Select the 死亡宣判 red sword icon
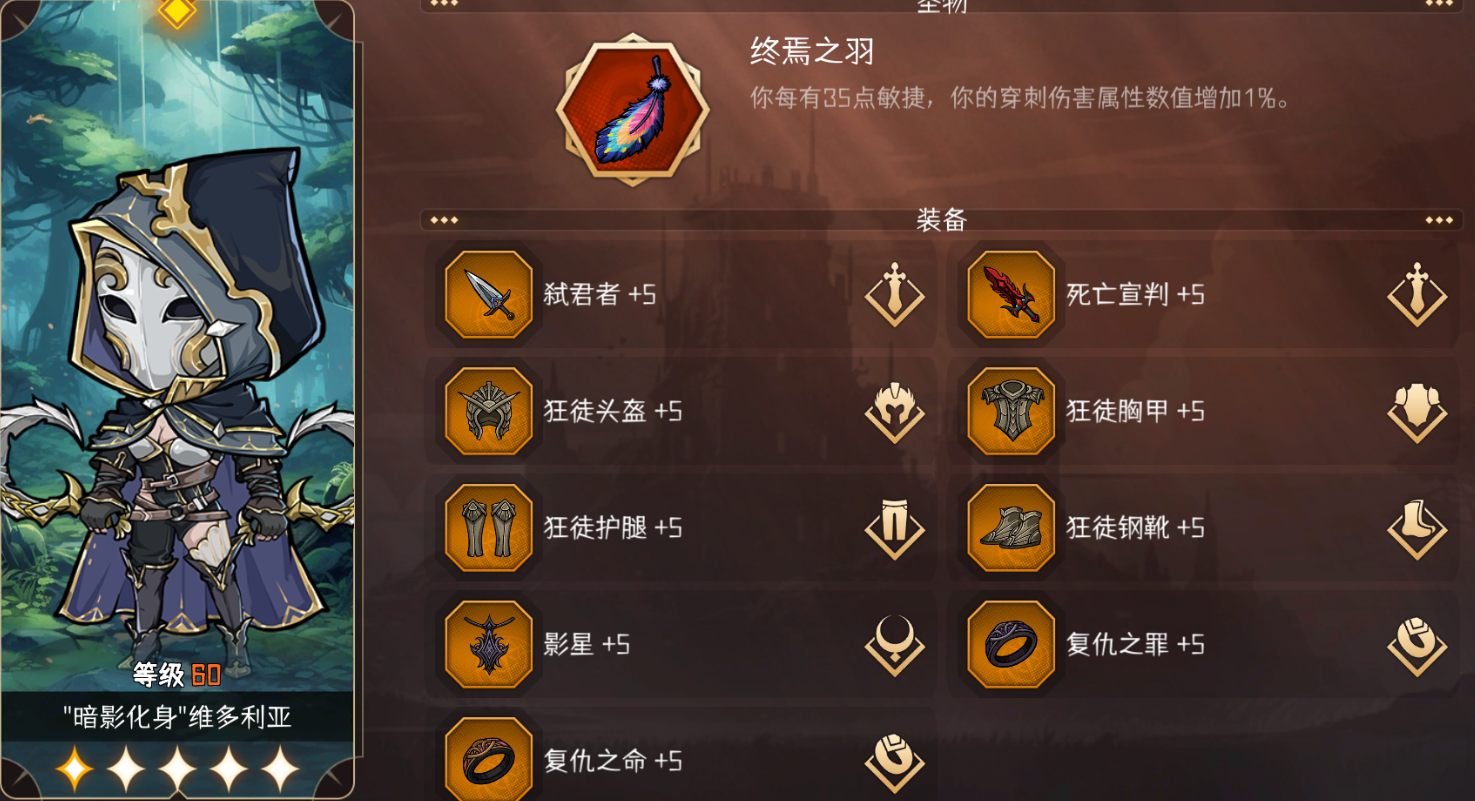1475x801 pixels. 1011,295
